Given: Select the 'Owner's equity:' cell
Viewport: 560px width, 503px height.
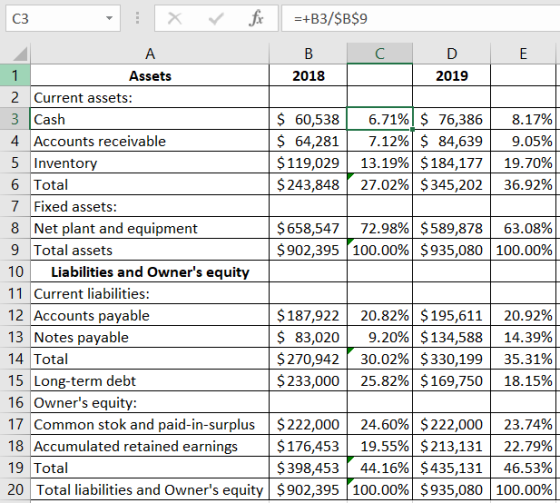Looking at the screenshot, I should [150, 402].
